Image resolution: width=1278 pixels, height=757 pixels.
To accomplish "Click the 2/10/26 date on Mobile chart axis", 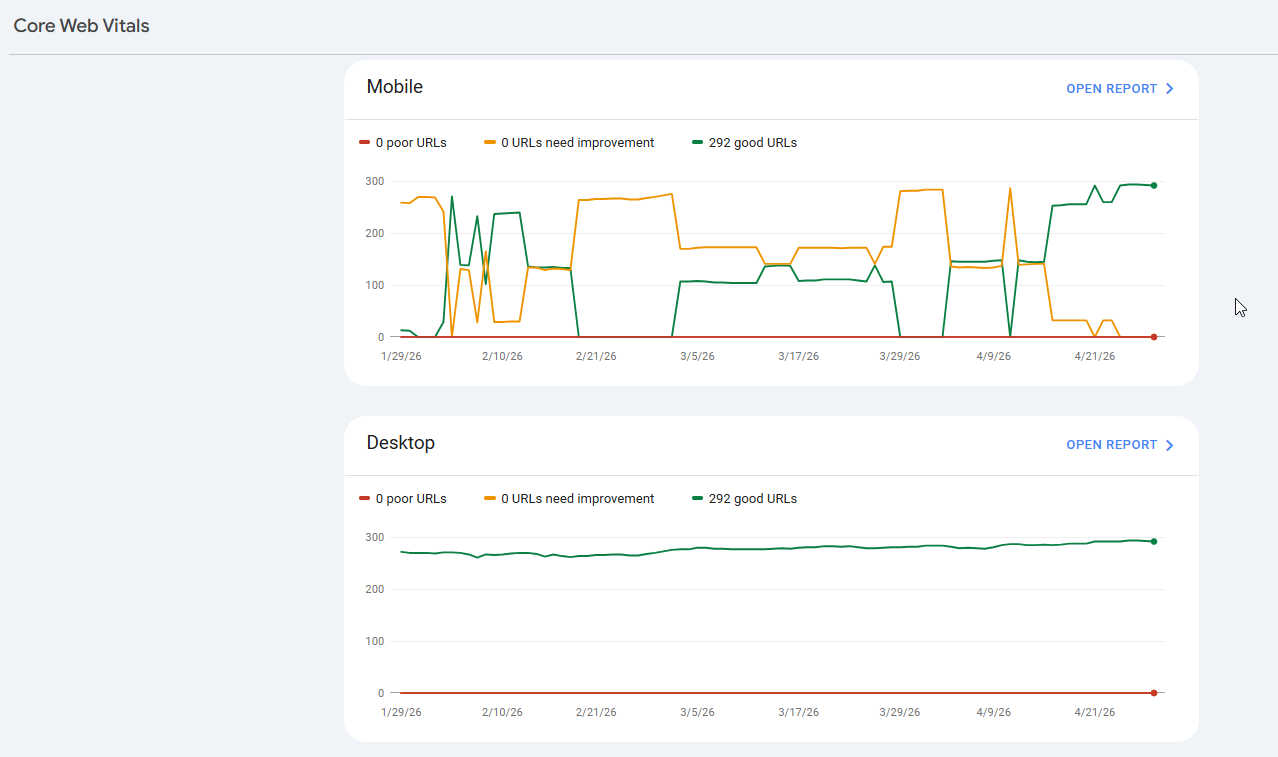I will coord(502,356).
